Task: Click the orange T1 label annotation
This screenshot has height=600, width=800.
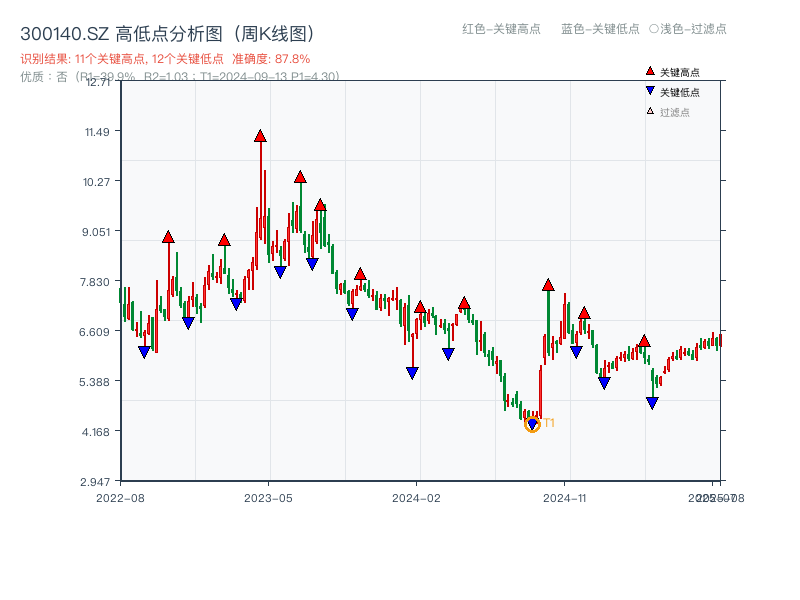Action: [548, 424]
